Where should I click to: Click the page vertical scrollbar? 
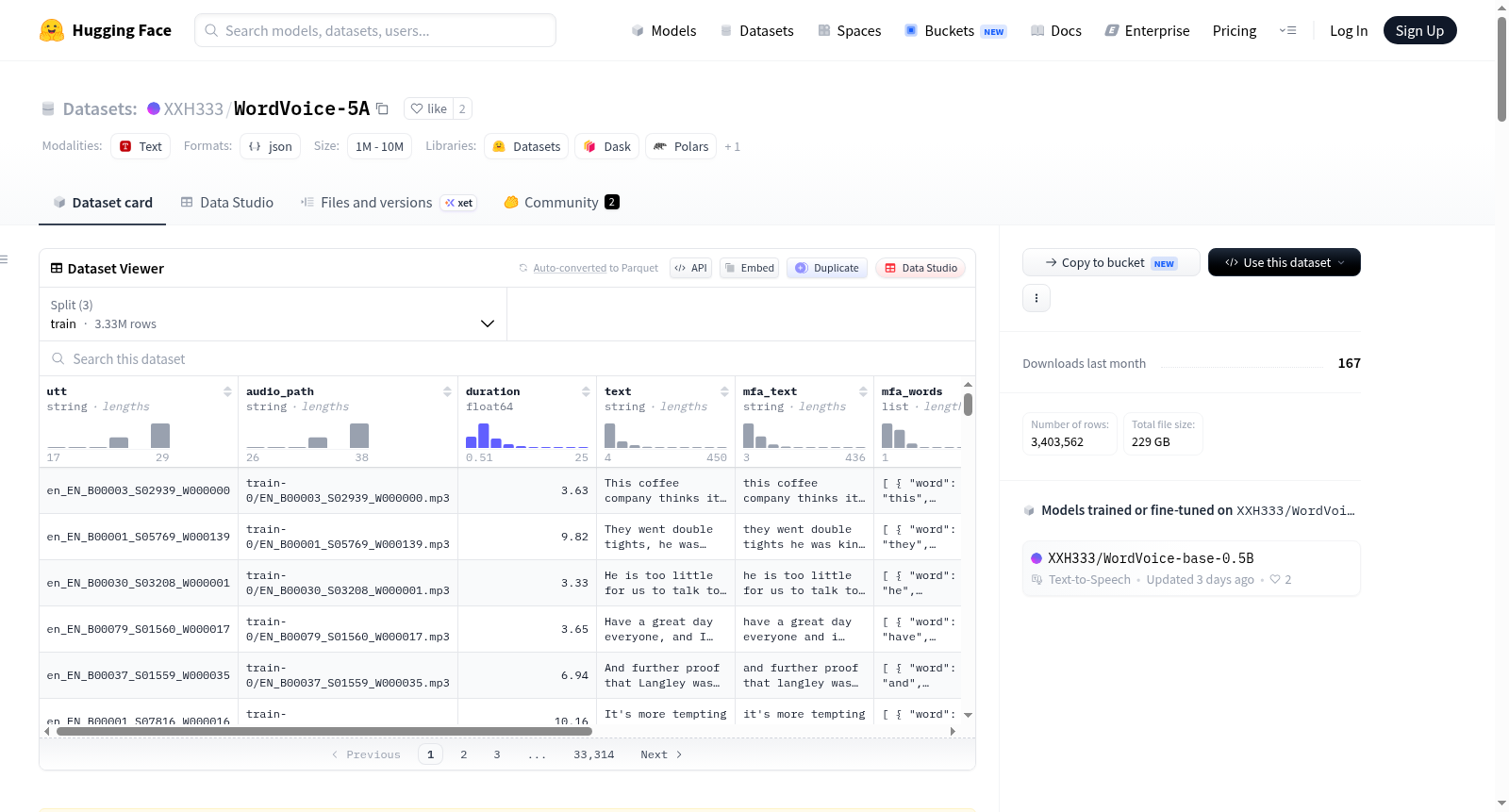click(1501, 68)
